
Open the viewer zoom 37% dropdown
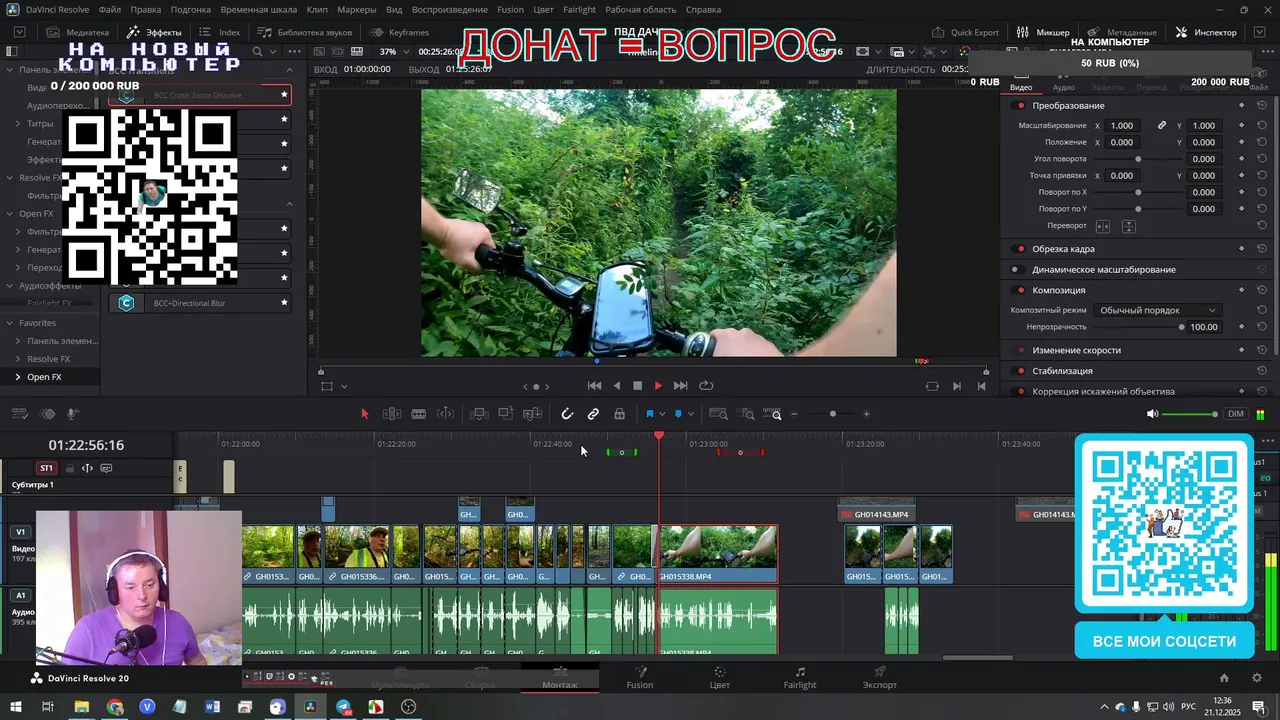(394, 52)
